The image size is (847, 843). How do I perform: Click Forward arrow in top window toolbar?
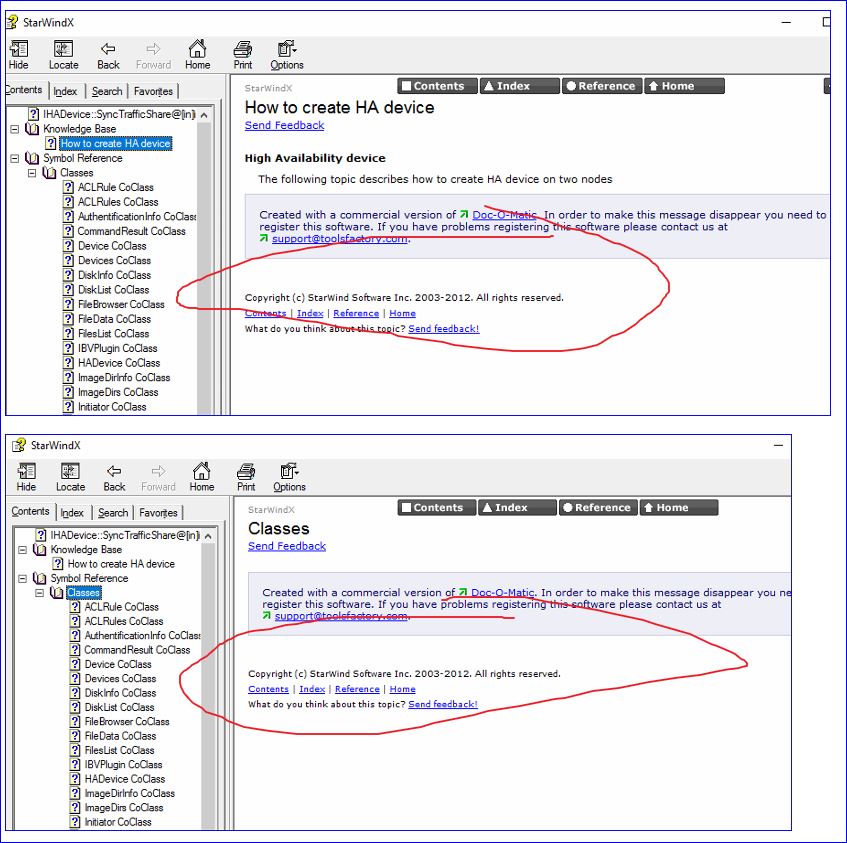click(153, 49)
